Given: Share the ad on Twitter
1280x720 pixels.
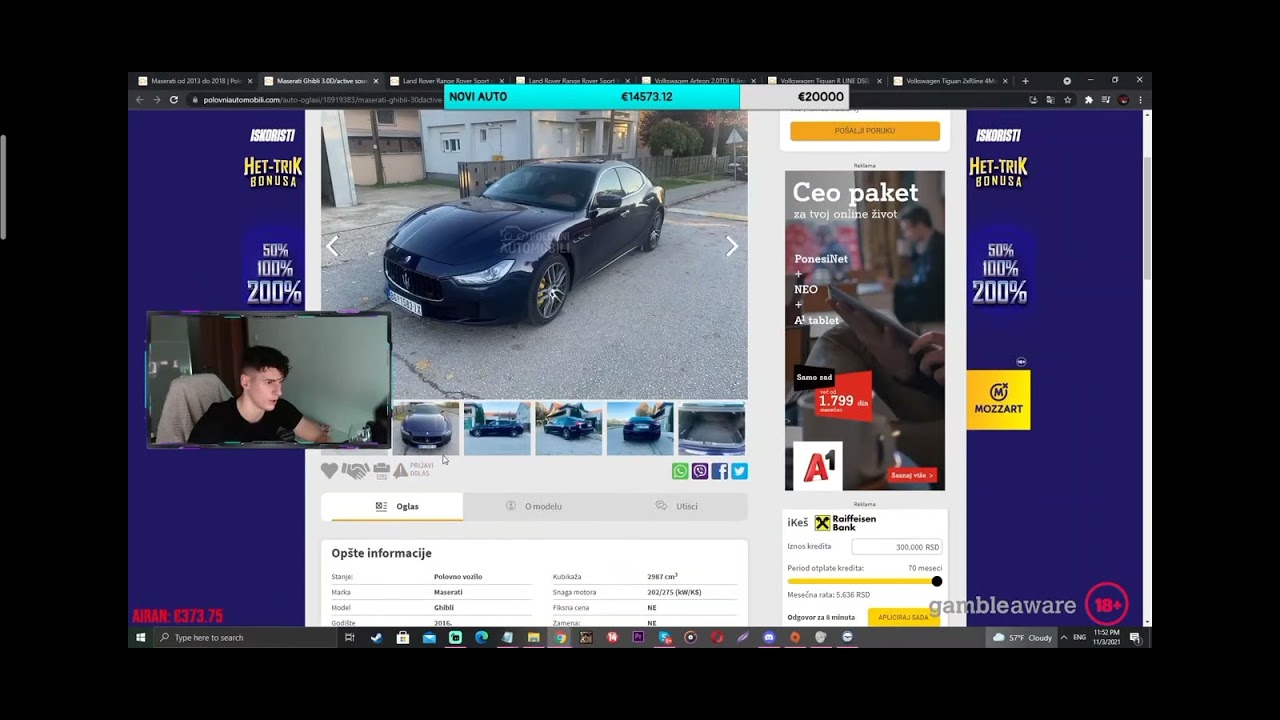Looking at the screenshot, I should [739, 471].
